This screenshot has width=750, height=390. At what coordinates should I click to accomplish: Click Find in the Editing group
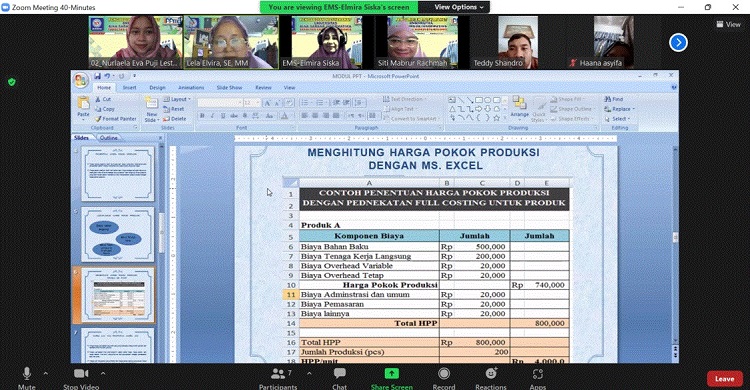point(614,99)
